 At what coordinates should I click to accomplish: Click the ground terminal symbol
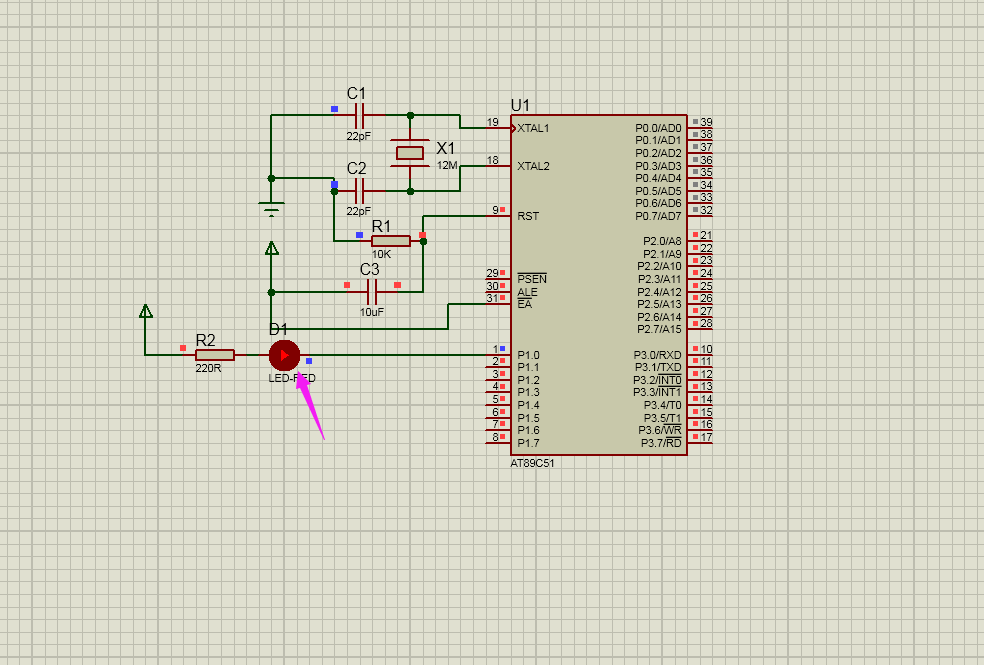[271, 209]
